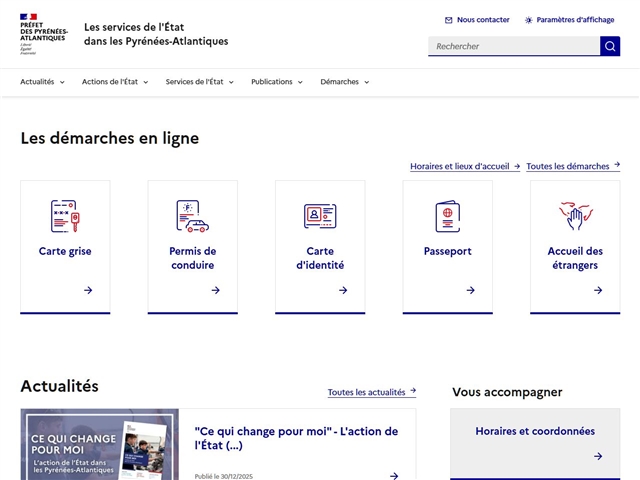Open the Horaires et coordonnées card

pos(535,442)
